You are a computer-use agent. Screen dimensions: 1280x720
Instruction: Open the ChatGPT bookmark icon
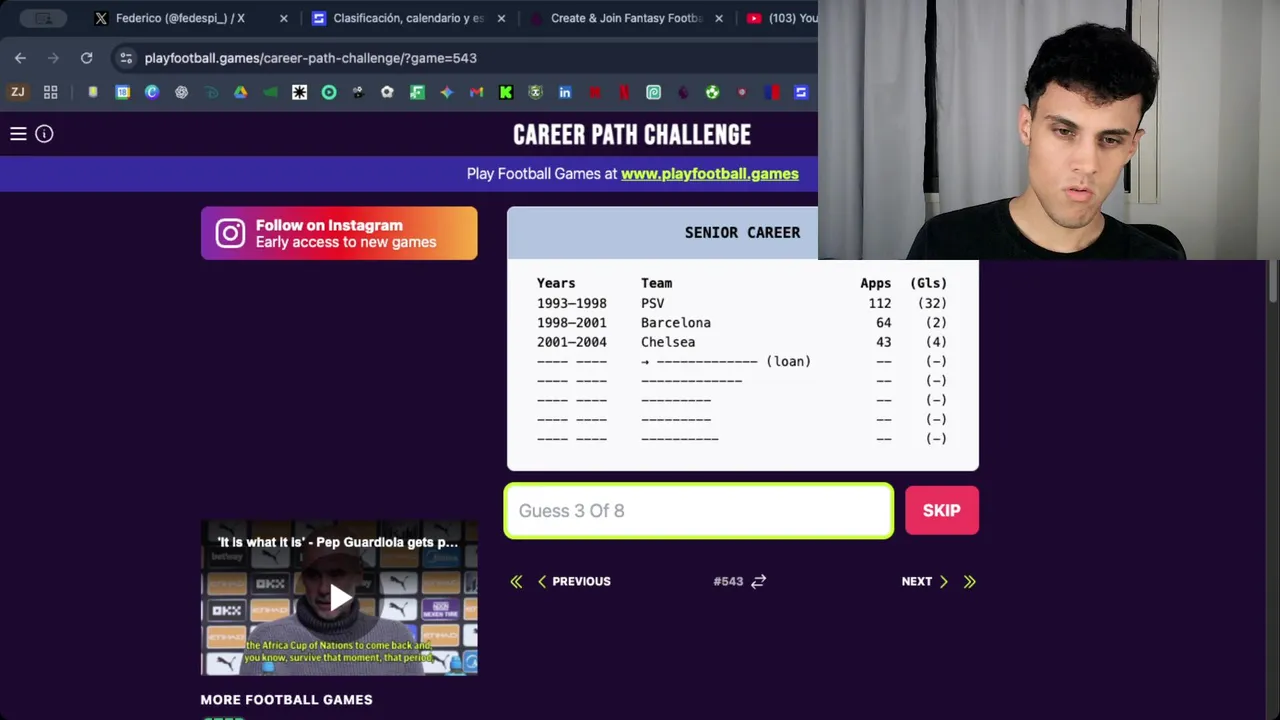point(181,92)
